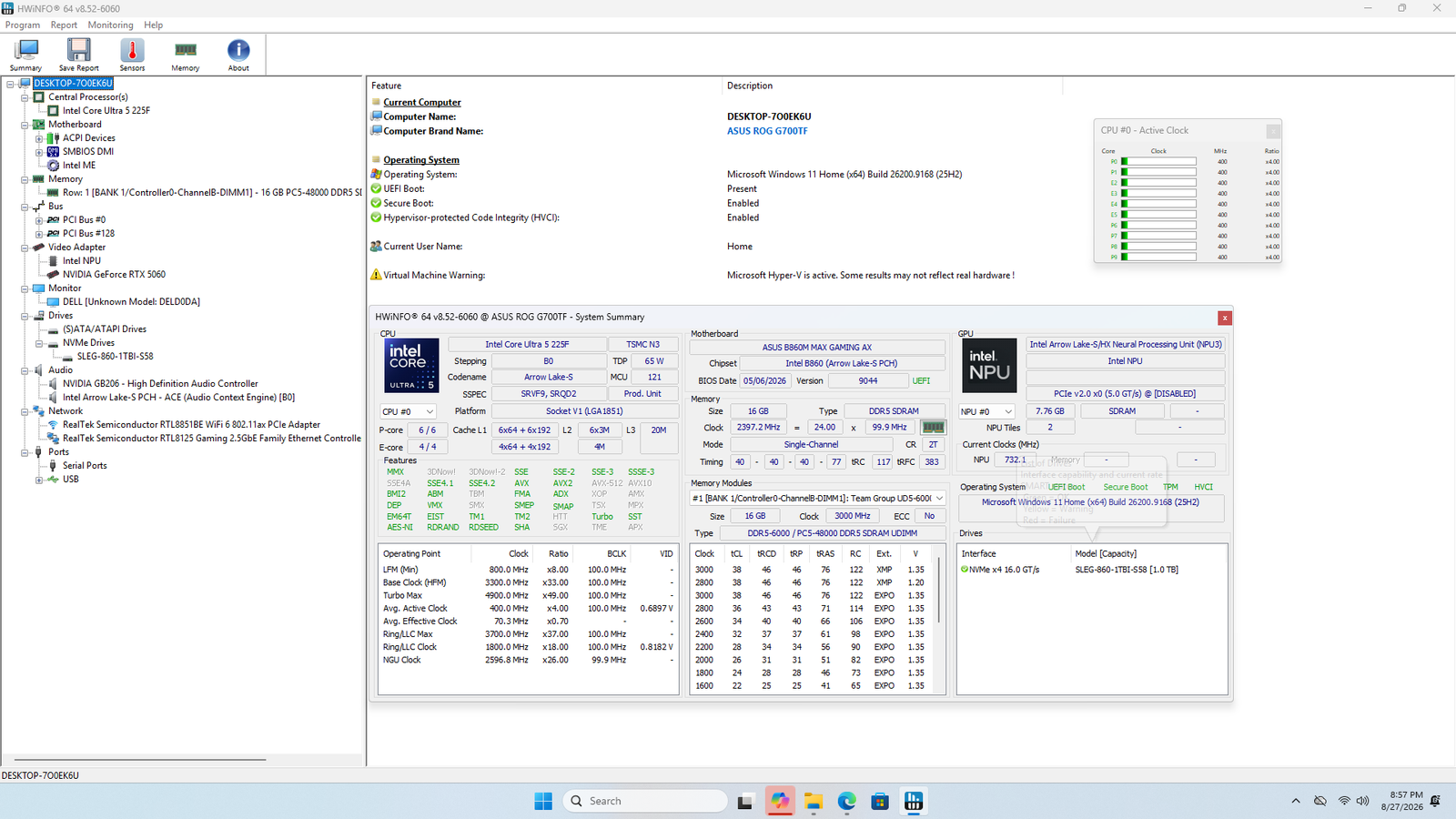Click the P9 core clock bar
Viewport: 1456px width, 819px height.
pyautogui.click(x=1158, y=258)
